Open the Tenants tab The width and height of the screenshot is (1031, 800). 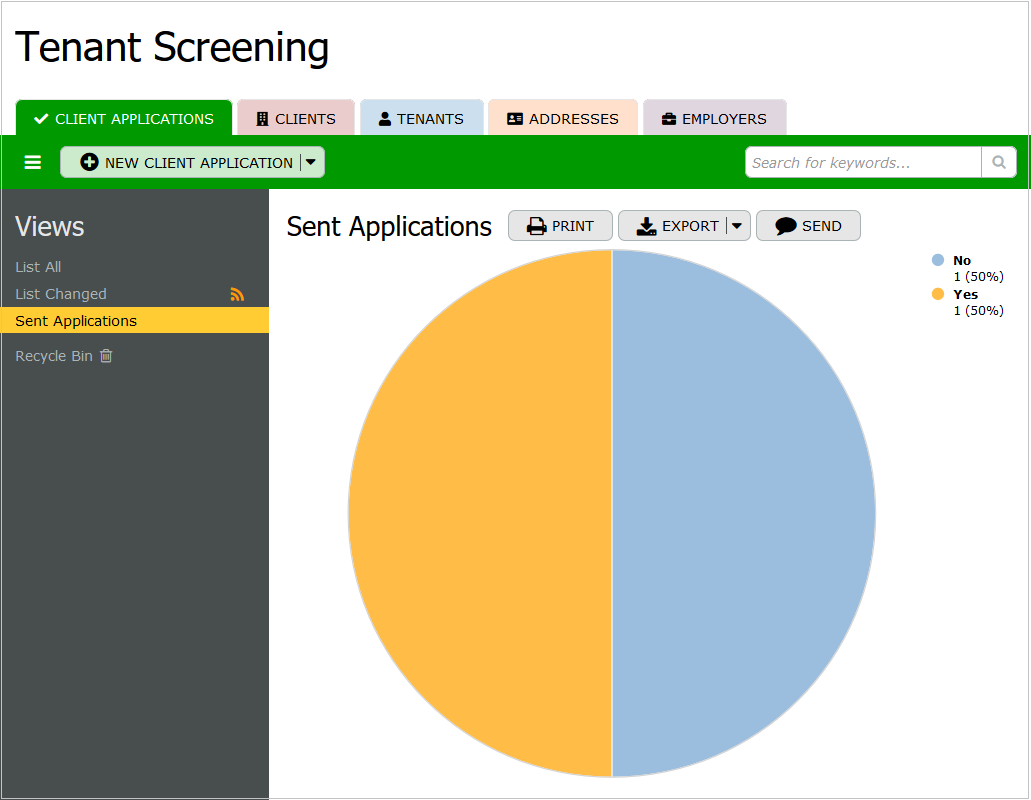tap(421, 118)
